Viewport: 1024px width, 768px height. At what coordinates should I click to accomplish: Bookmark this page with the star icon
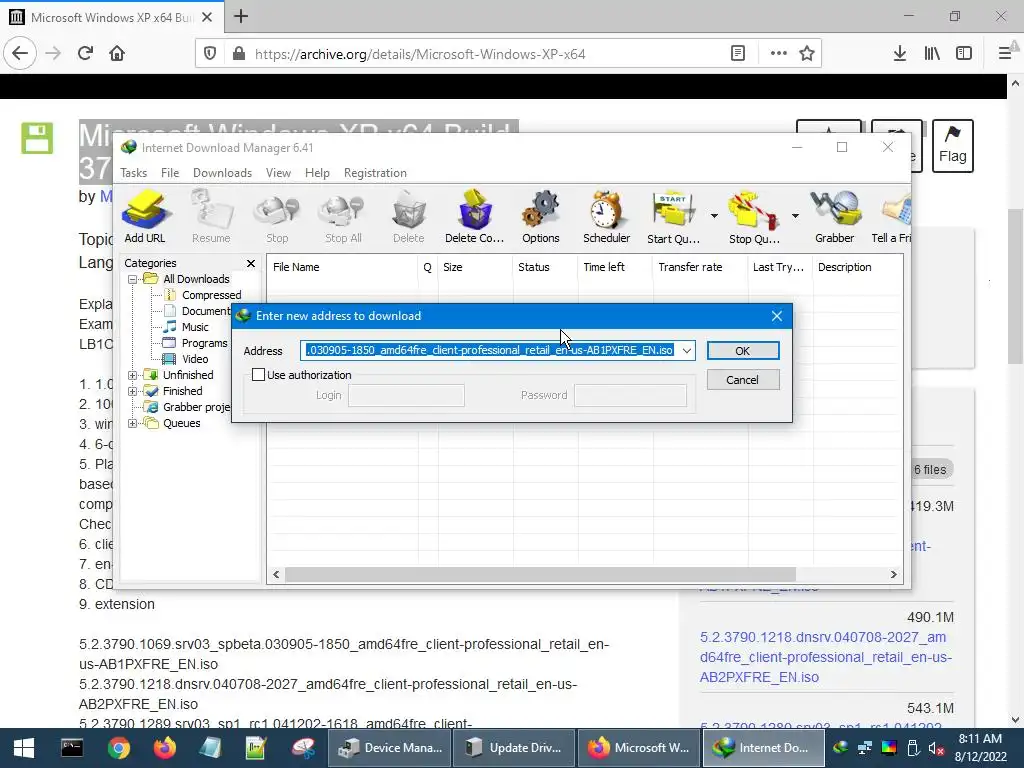click(807, 53)
